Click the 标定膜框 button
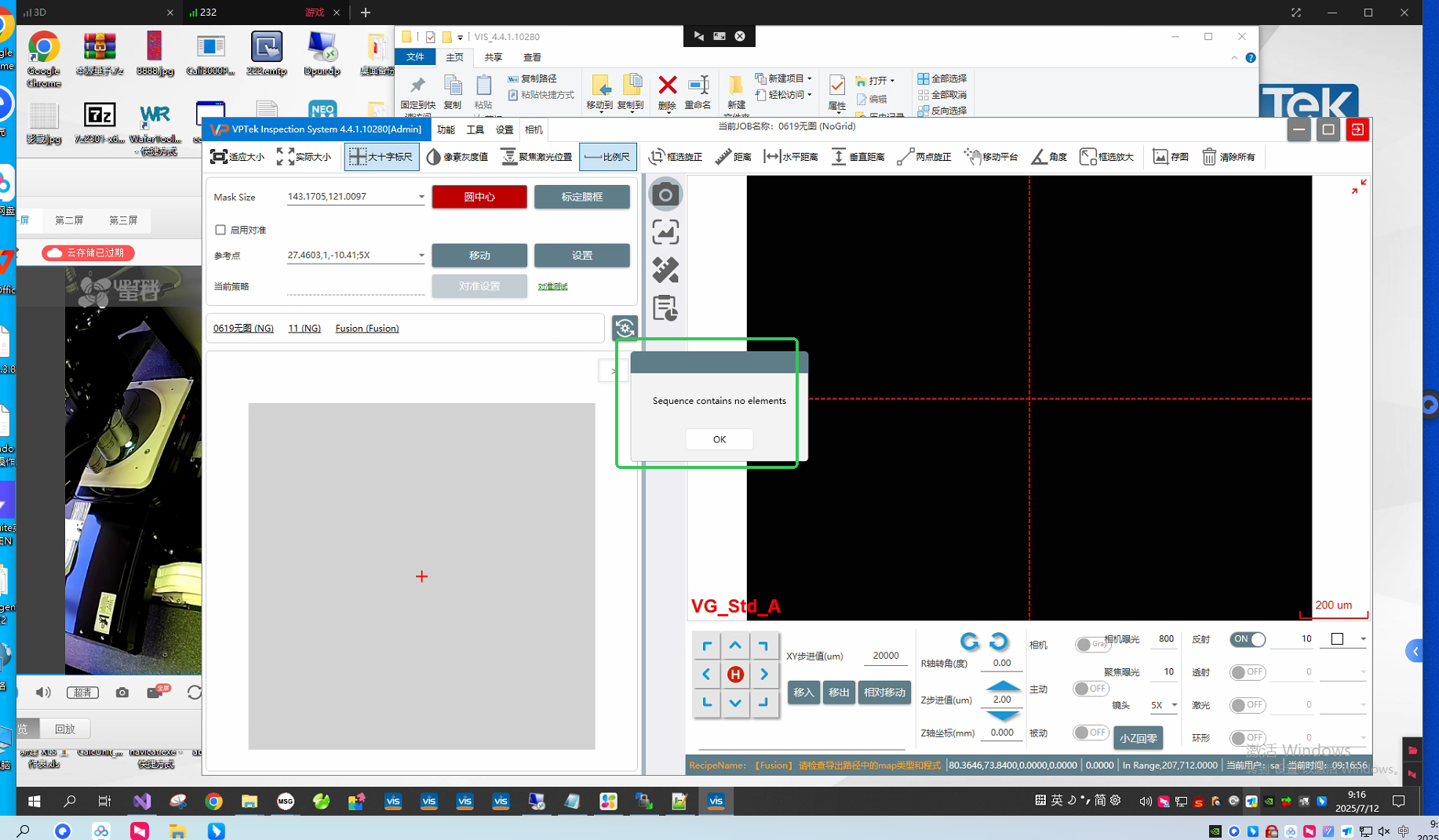1439x840 pixels. click(x=581, y=197)
